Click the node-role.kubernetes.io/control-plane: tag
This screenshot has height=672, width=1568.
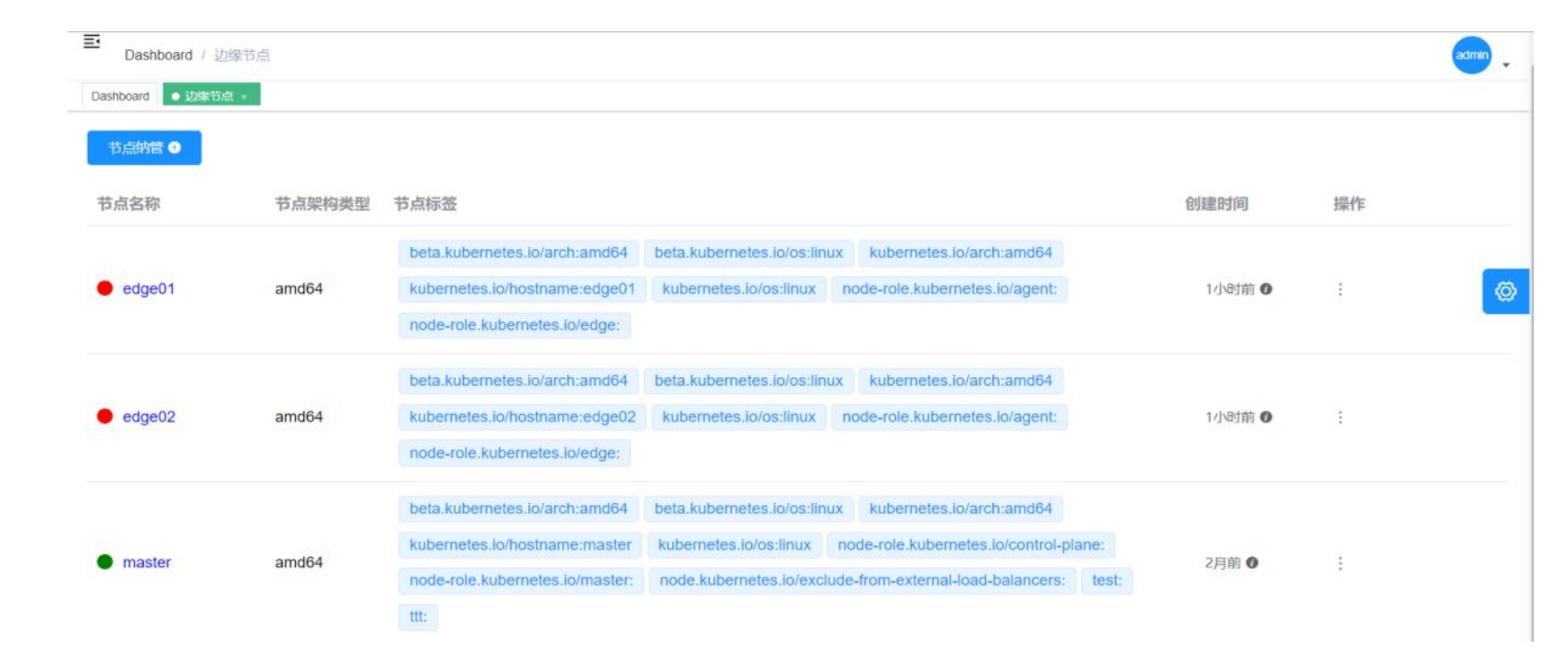[971, 544]
